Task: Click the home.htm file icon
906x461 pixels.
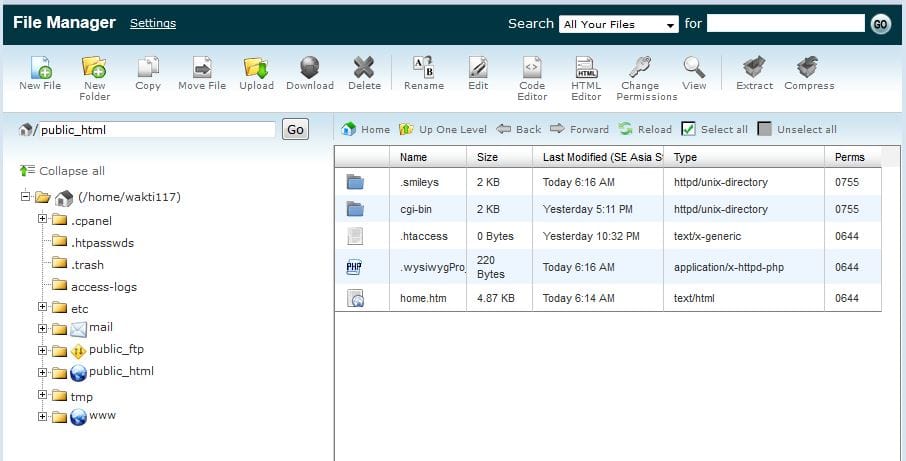Action: tap(355, 298)
